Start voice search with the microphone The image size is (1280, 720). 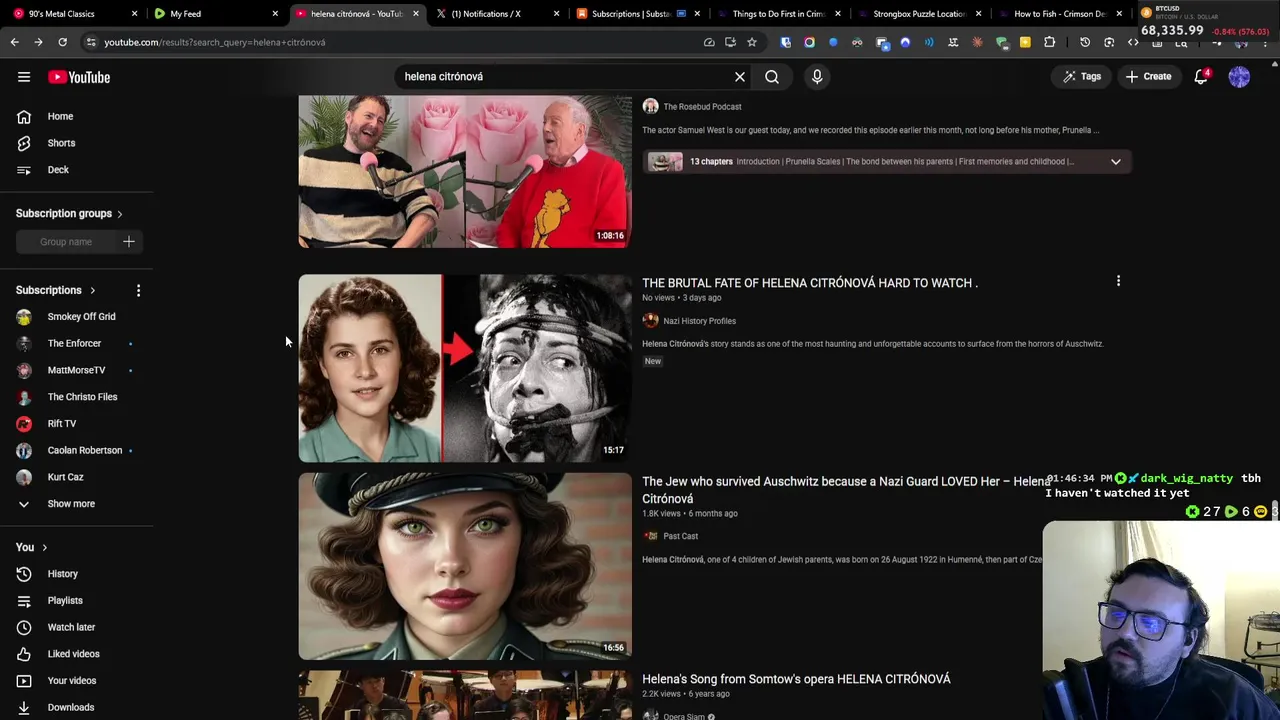click(817, 77)
